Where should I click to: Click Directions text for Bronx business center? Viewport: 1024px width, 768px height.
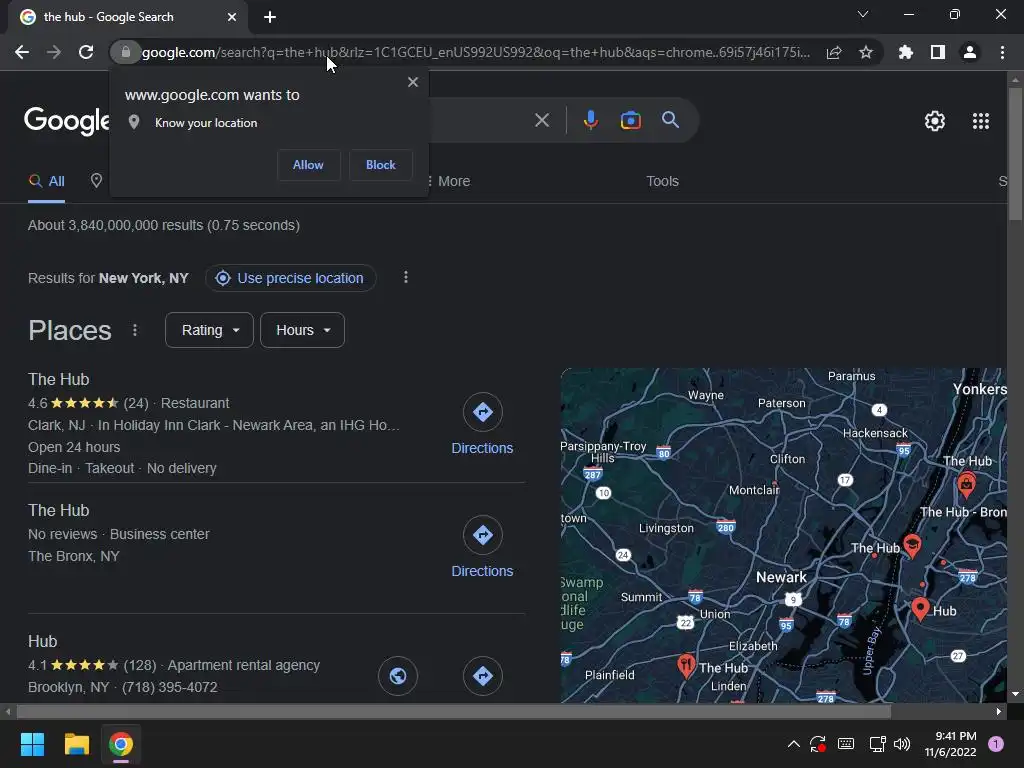(483, 571)
